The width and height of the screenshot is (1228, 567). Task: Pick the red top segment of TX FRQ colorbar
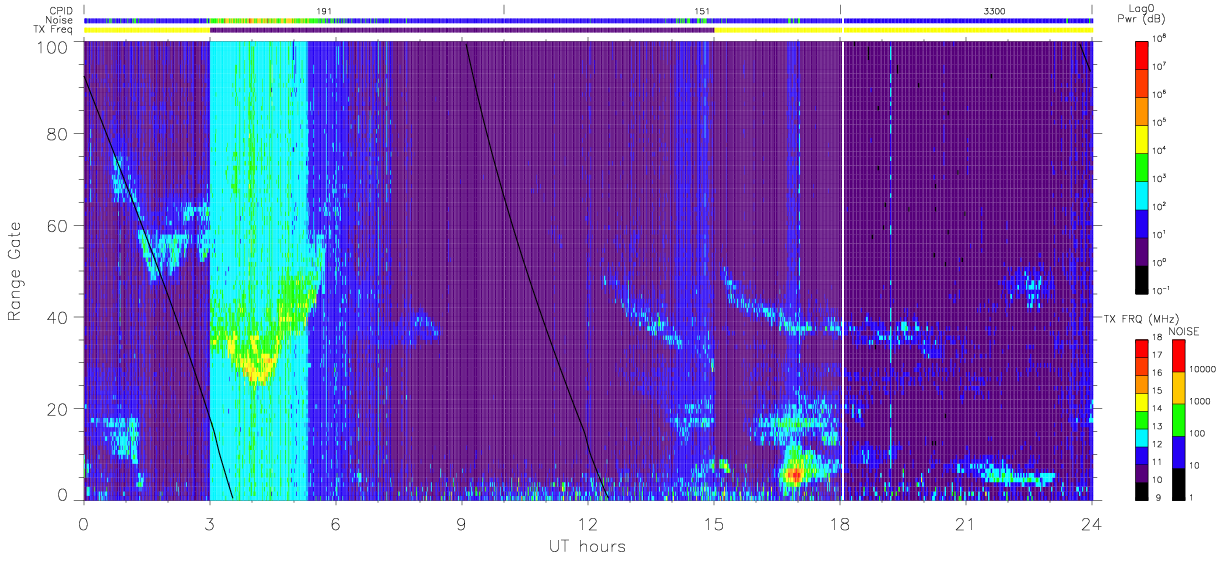1143,349
